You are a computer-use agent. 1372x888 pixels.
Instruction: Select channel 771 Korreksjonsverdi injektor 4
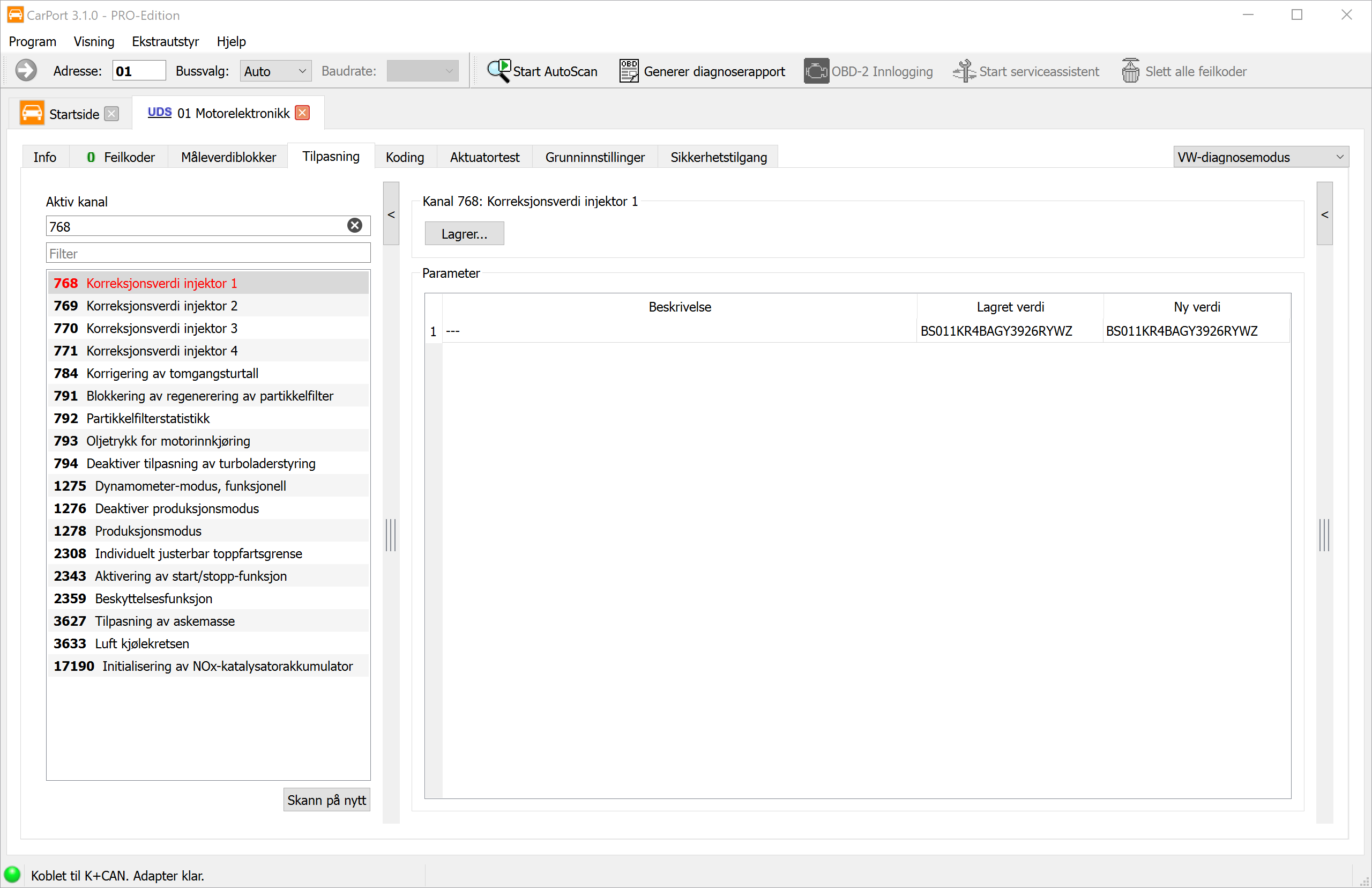(208, 351)
